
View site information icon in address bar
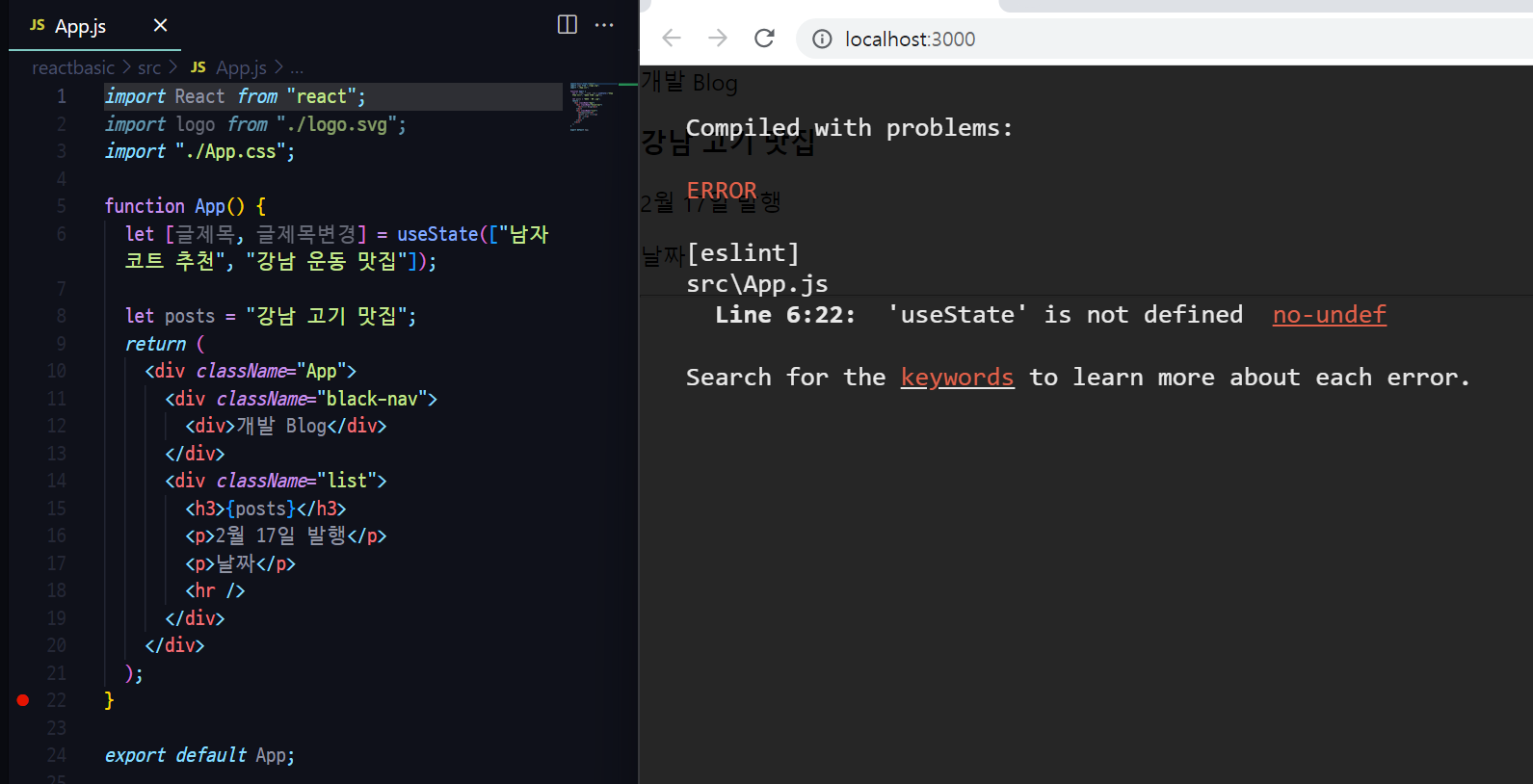pos(822,39)
